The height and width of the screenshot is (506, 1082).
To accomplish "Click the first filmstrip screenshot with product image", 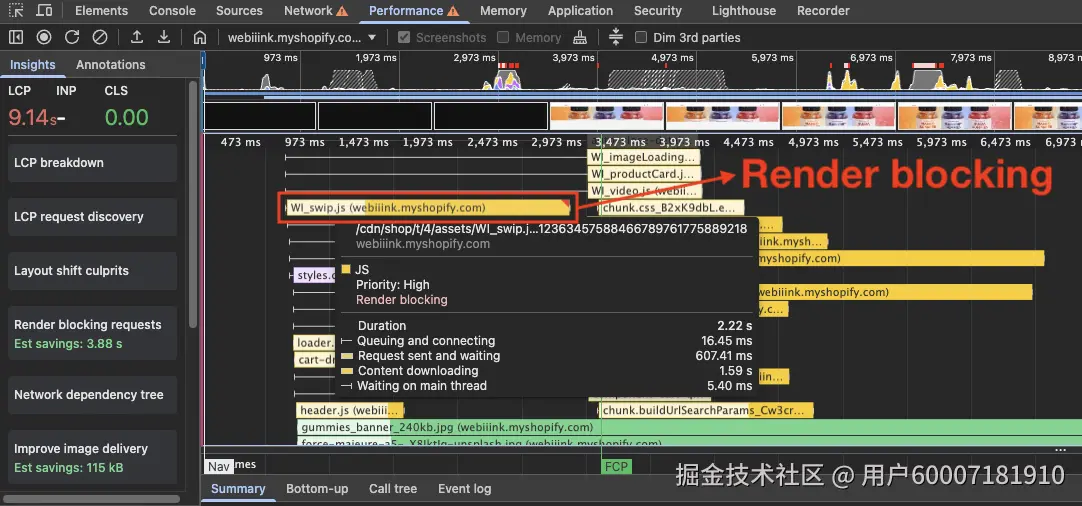I will click(x=607, y=116).
